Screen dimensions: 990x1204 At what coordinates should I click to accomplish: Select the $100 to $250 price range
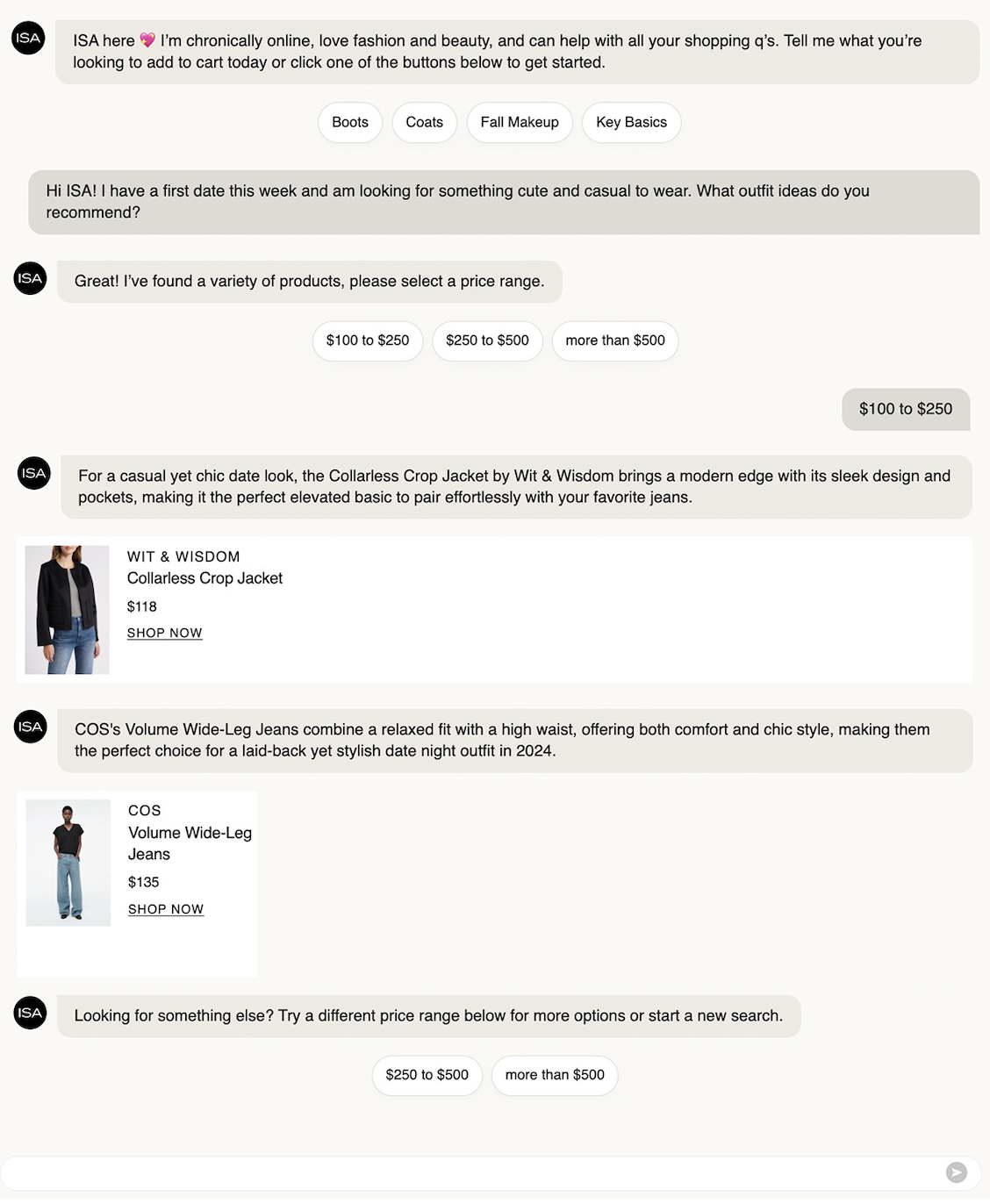(367, 340)
